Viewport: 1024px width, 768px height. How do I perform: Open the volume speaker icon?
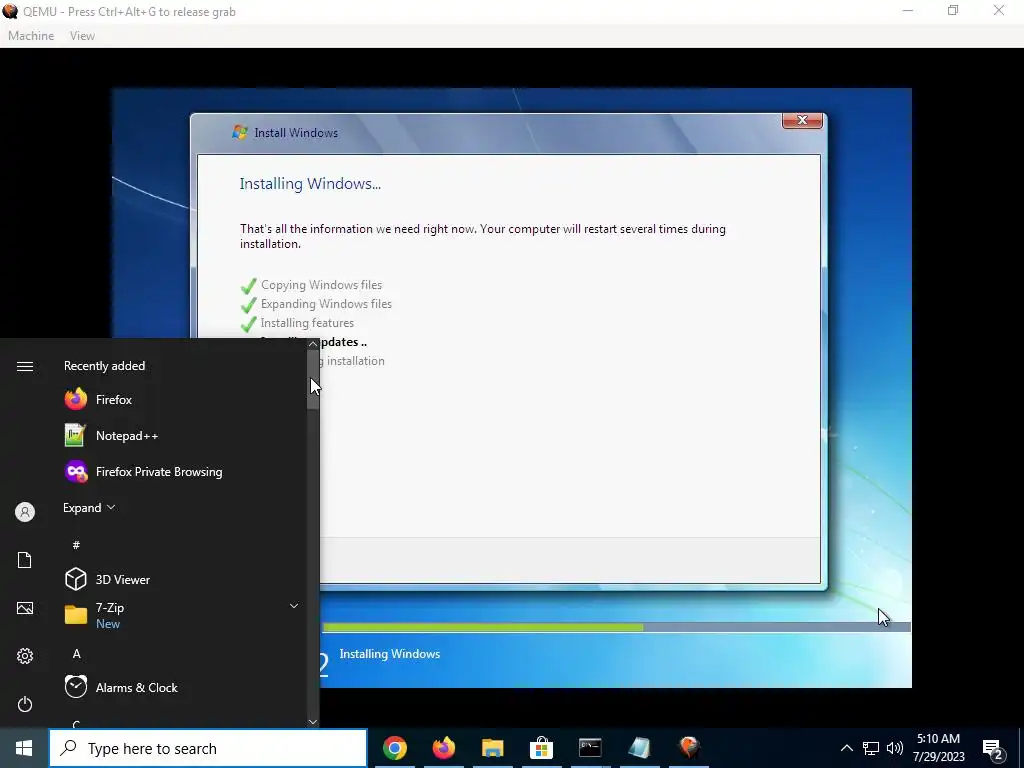[895, 748]
